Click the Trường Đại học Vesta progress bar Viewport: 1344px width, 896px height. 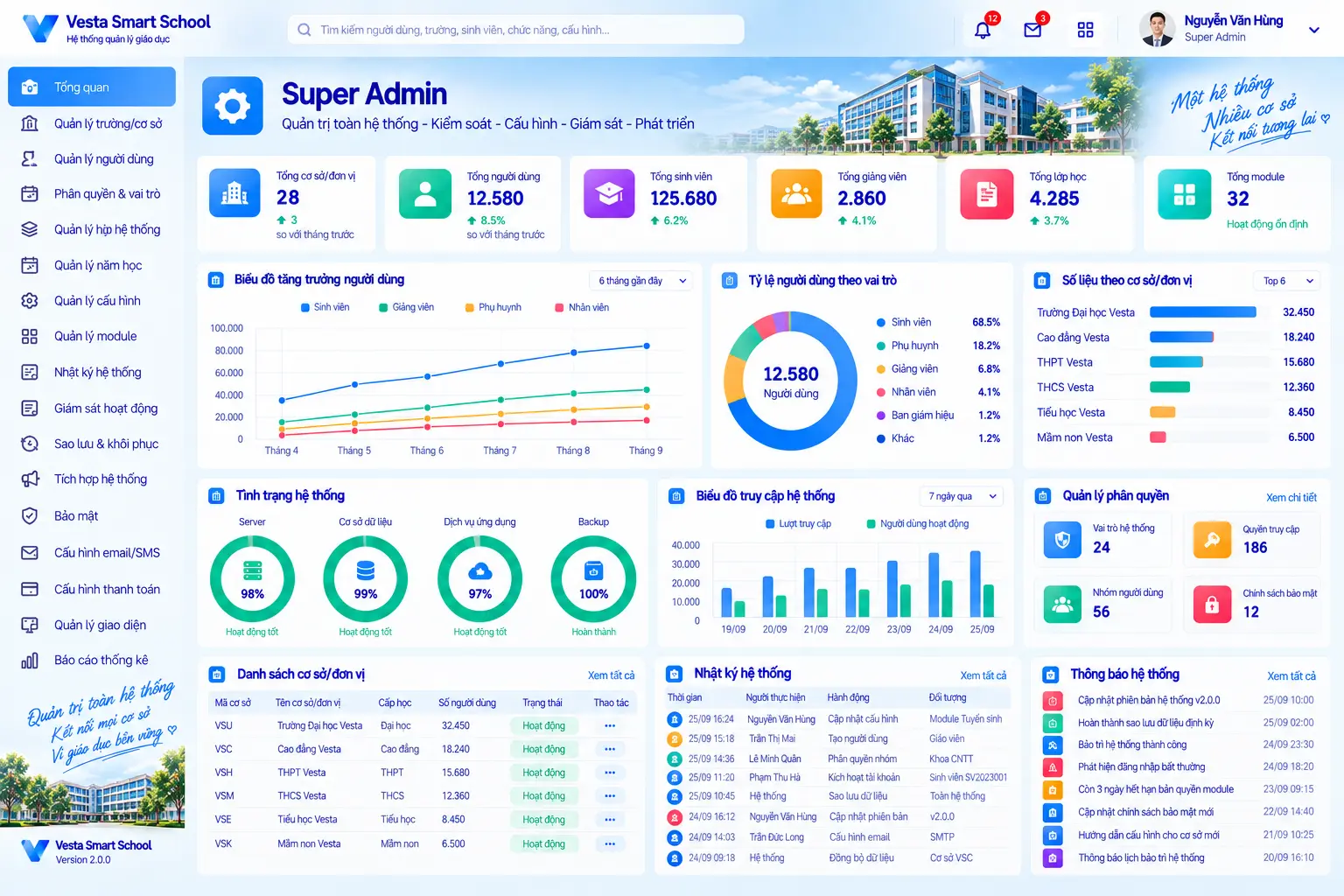click(x=1203, y=312)
